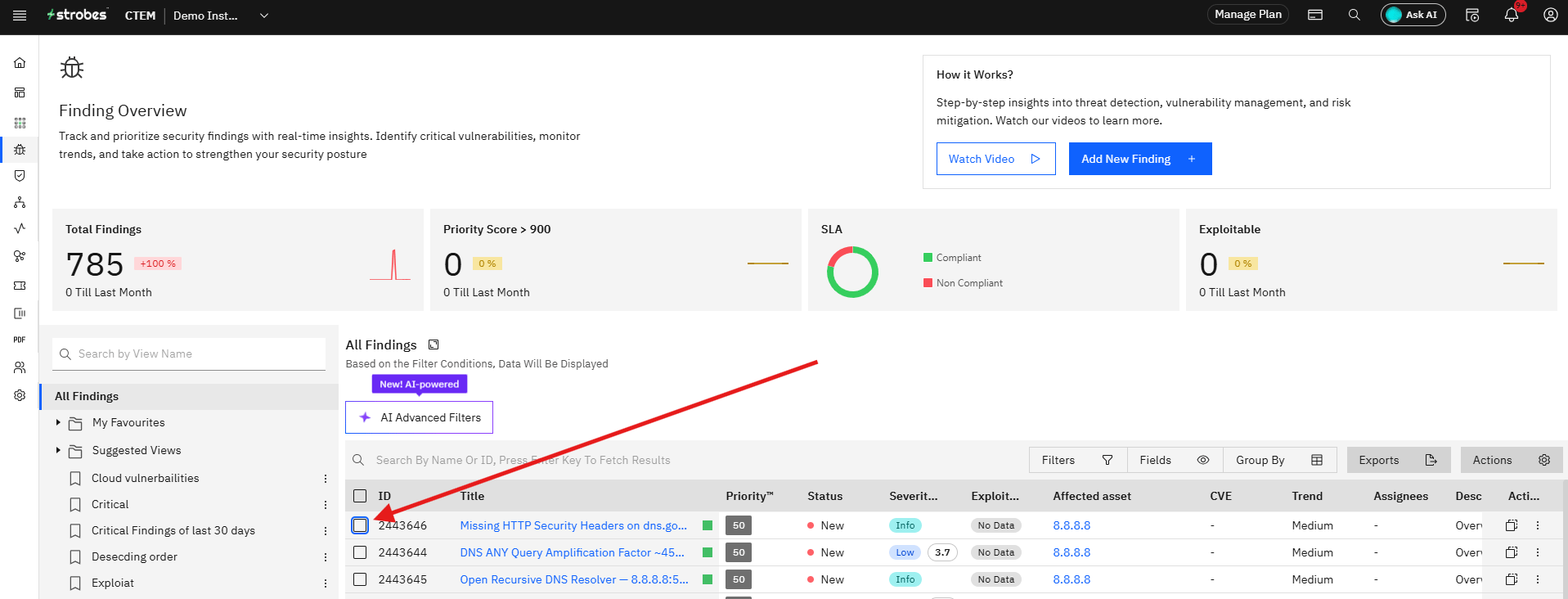
Task: Open the user profile icon
Action: [1550, 15]
